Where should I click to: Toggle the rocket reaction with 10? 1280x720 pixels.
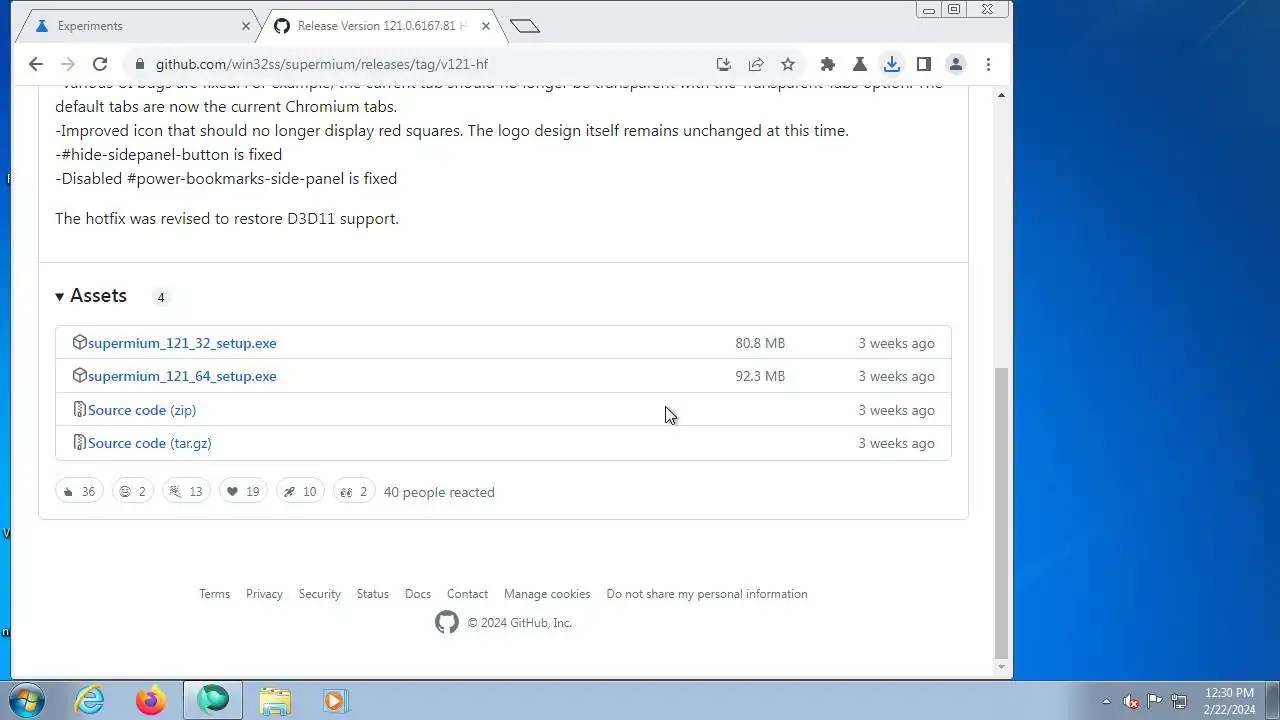(300, 491)
